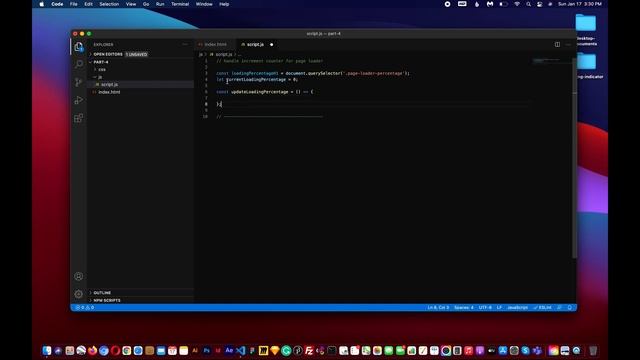The width and height of the screenshot is (640, 360).
Task: Open Spotlight search in menu bar
Action: coord(528,4)
